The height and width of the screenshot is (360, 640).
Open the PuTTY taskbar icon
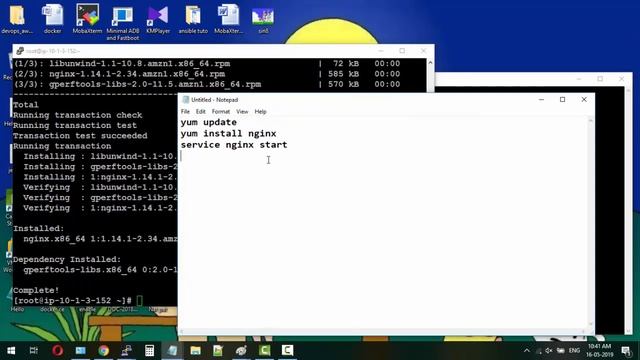[x=127, y=351]
